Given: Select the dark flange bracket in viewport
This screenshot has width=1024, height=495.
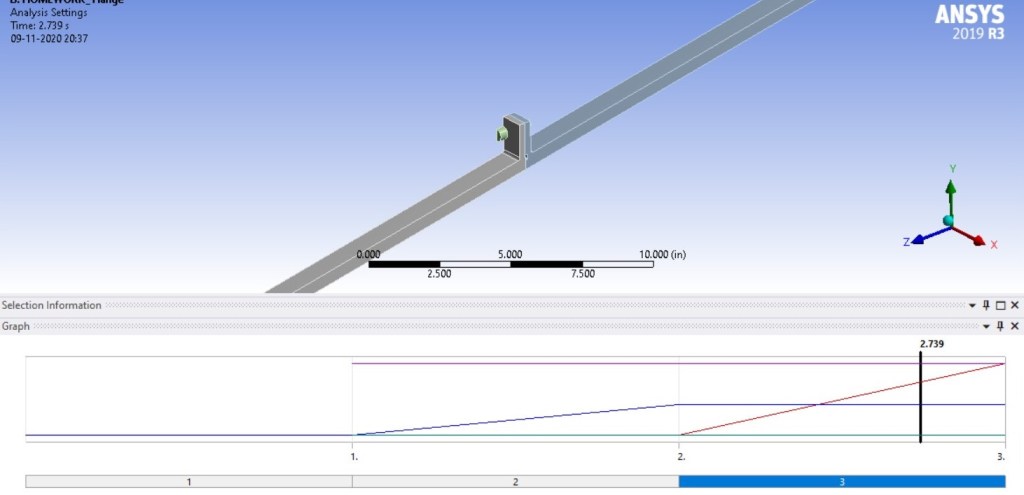Looking at the screenshot, I should click(516, 138).
